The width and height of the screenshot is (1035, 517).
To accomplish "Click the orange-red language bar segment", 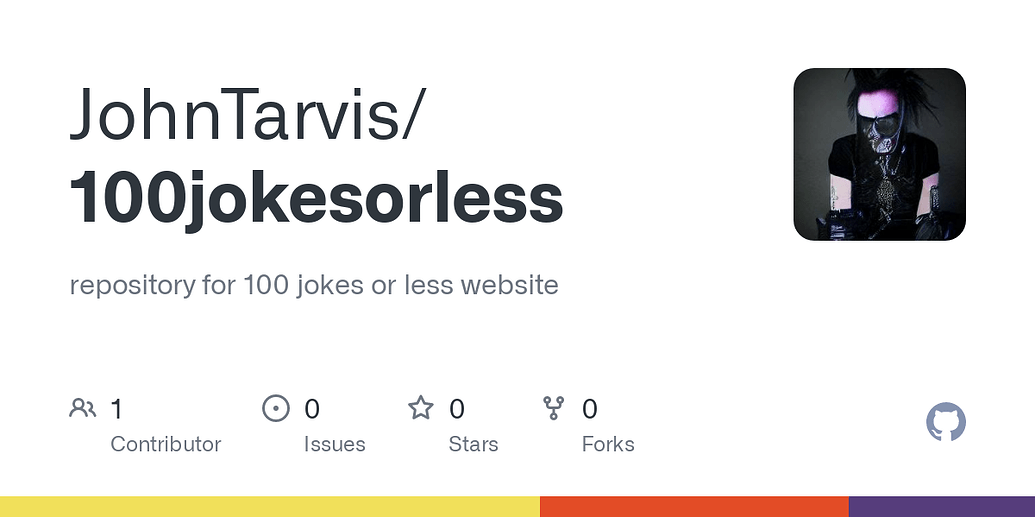I will tap(694, 506).
